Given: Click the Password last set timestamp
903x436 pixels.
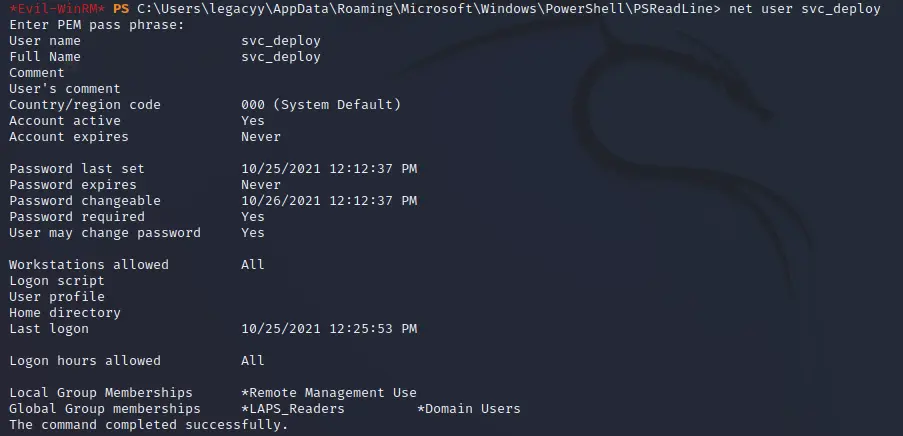Looking at the screenshot, I should click(329, 169).
